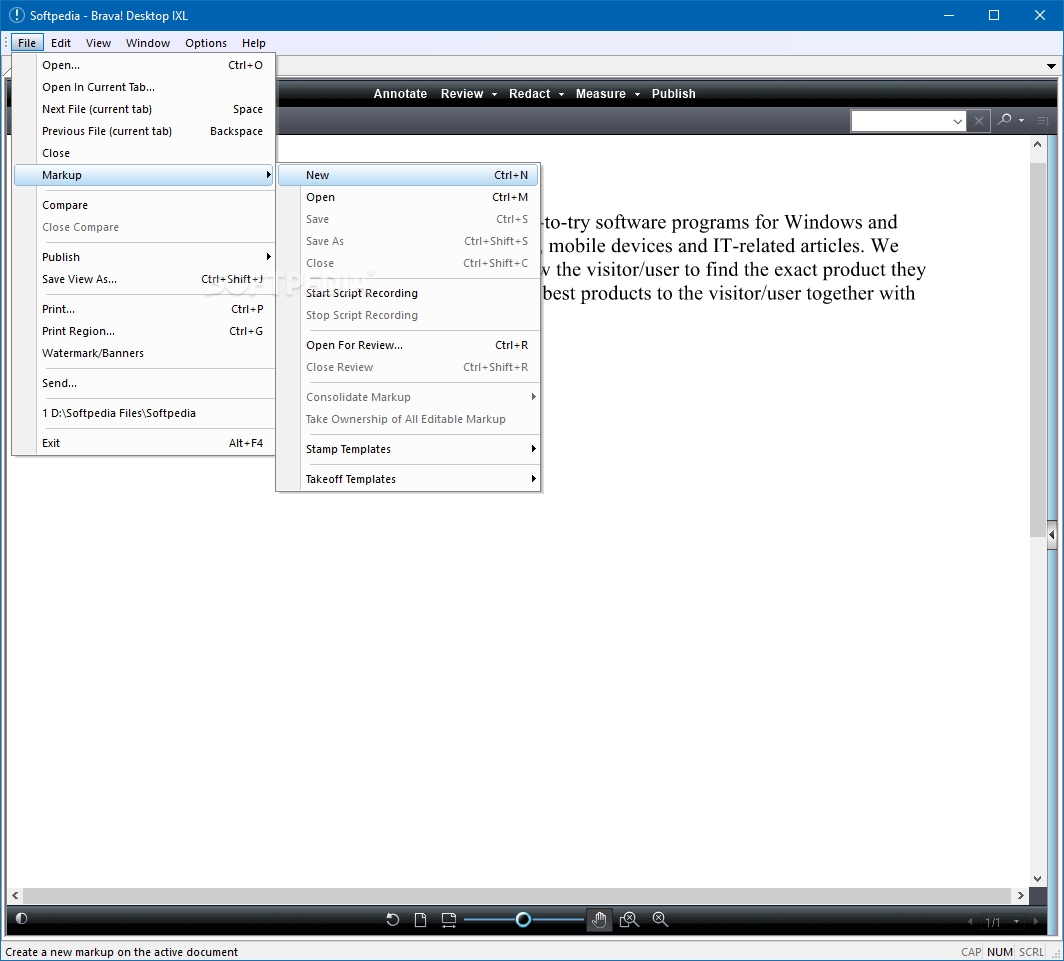Clear the search field with the X button

(978, 121)
